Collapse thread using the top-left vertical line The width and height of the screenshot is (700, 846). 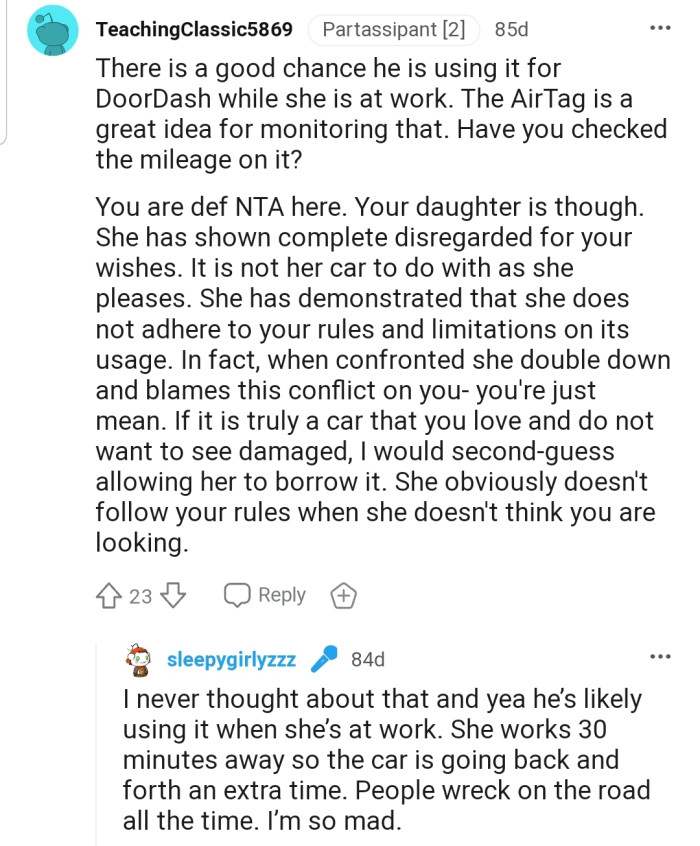point(4,70)
